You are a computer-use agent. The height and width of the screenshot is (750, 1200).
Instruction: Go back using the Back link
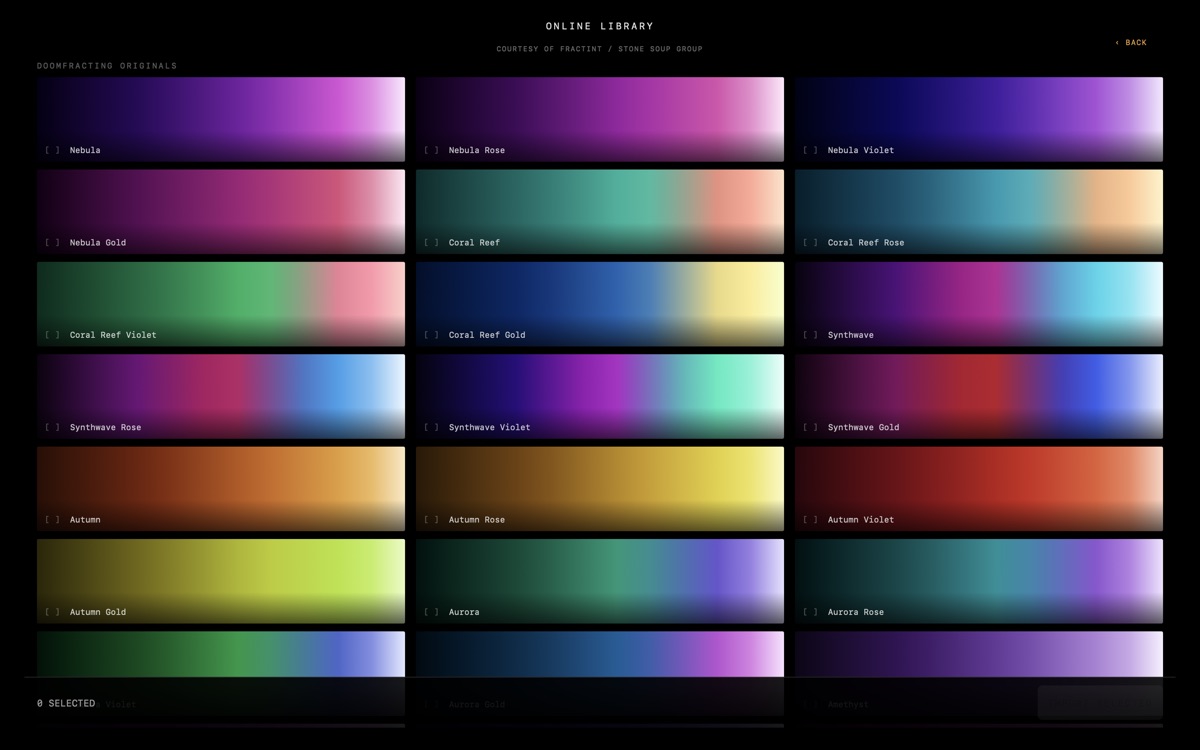pos(1131,43)
